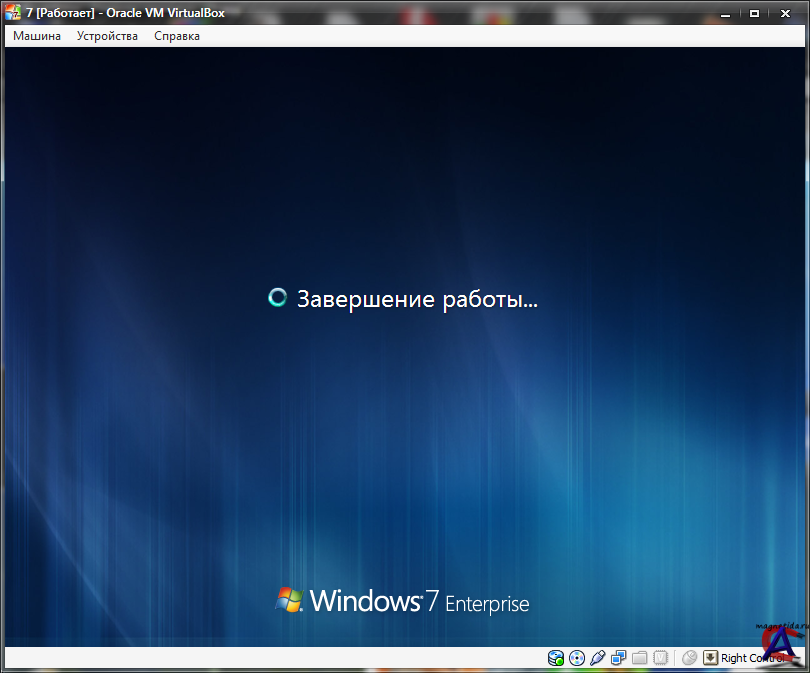Click the optical CD/DVD drive icon

click(x=577, y=658)
